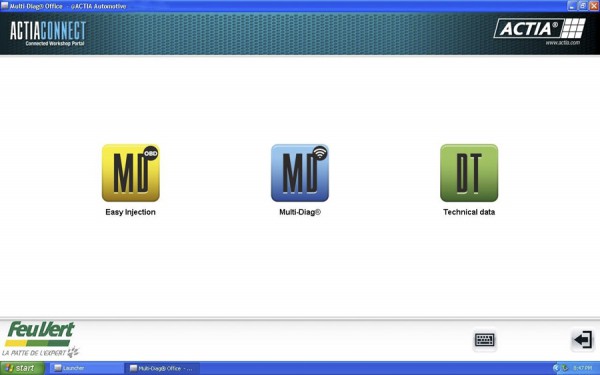
Task: Click the Easy Injection label
Action: (130, 212)
